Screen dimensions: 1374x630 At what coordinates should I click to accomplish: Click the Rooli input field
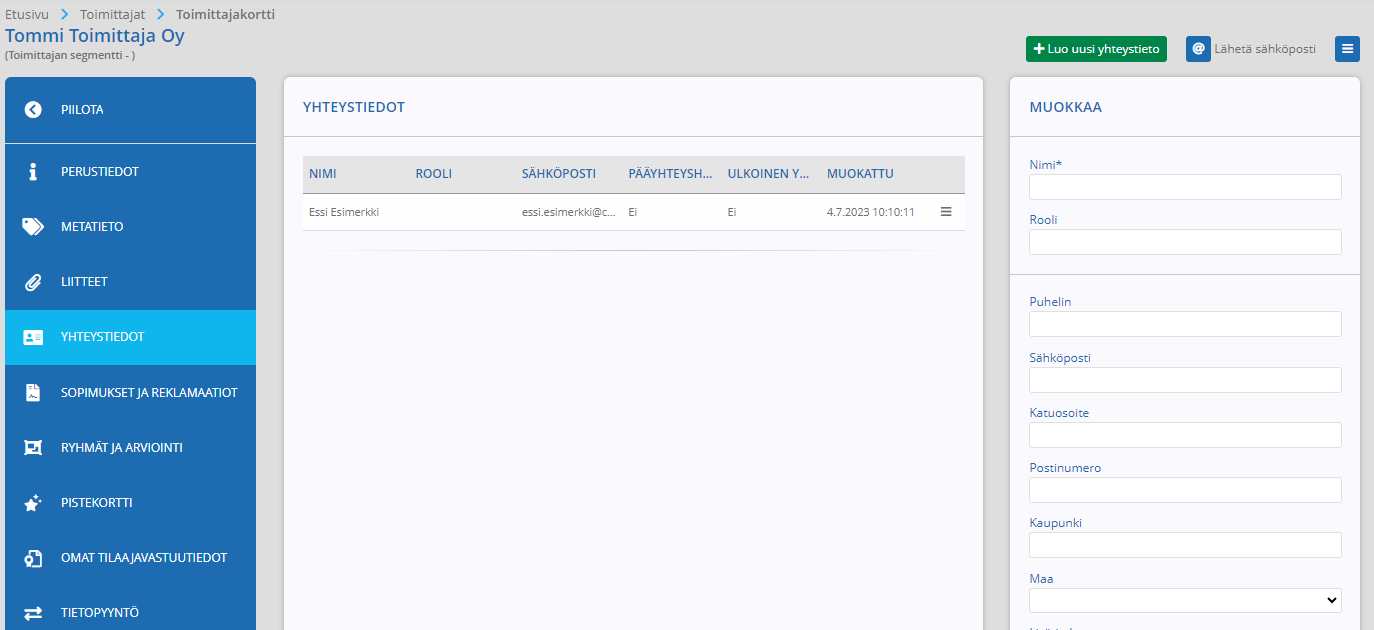tap(1185, 242)
